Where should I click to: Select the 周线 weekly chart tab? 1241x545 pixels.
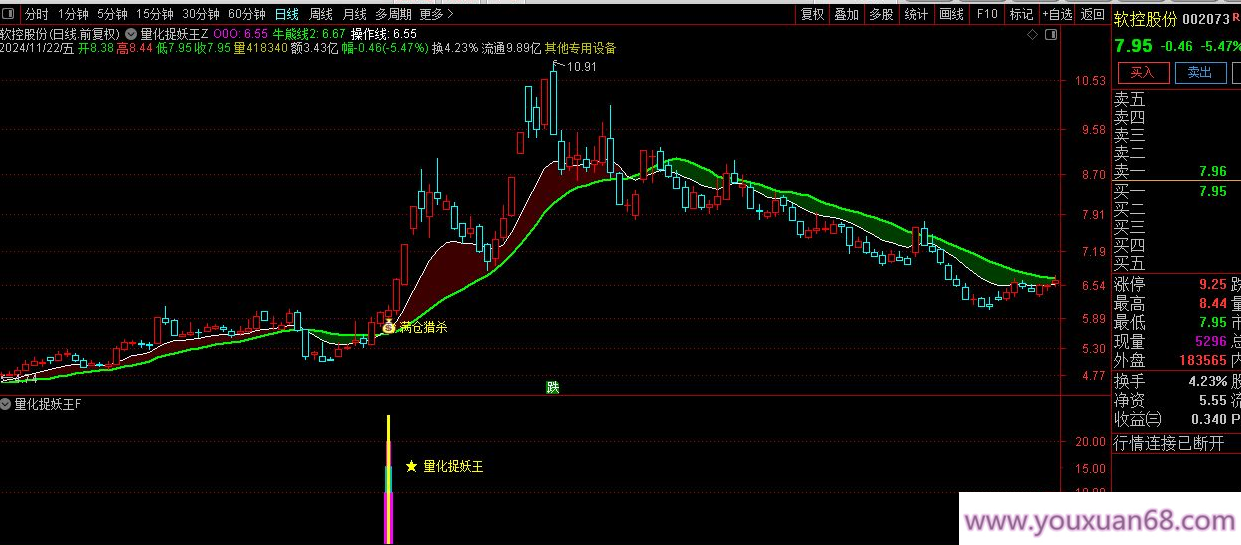pyautogui.click(x=321, y=14)
